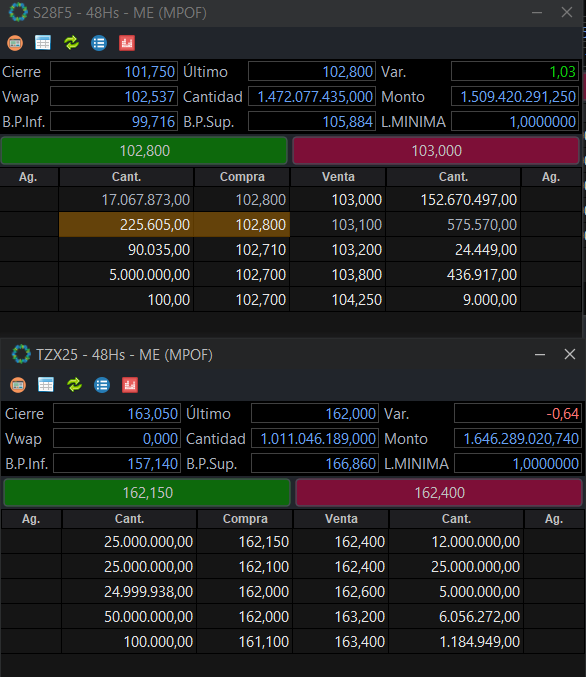Screen dimensions: 586x677
Task: Click B.P.Sup. field 105,884
Action: (312, 122)
